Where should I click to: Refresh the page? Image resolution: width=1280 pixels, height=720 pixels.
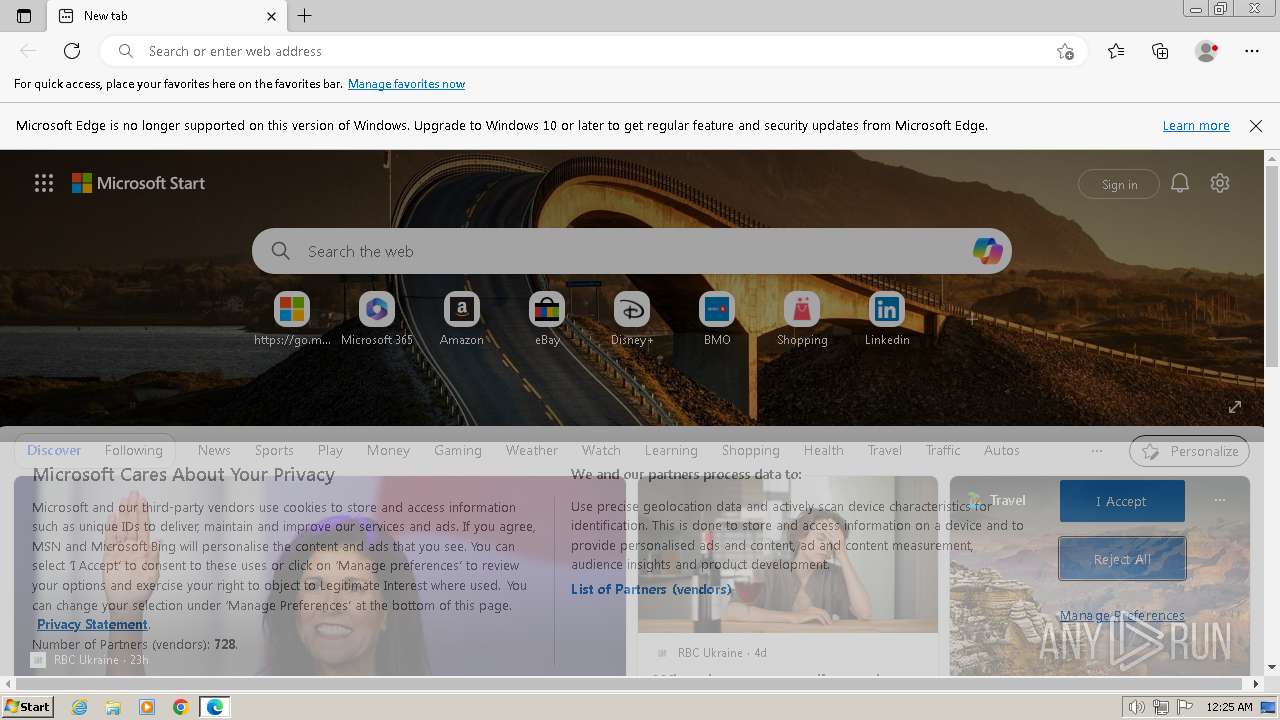(72, 51)
